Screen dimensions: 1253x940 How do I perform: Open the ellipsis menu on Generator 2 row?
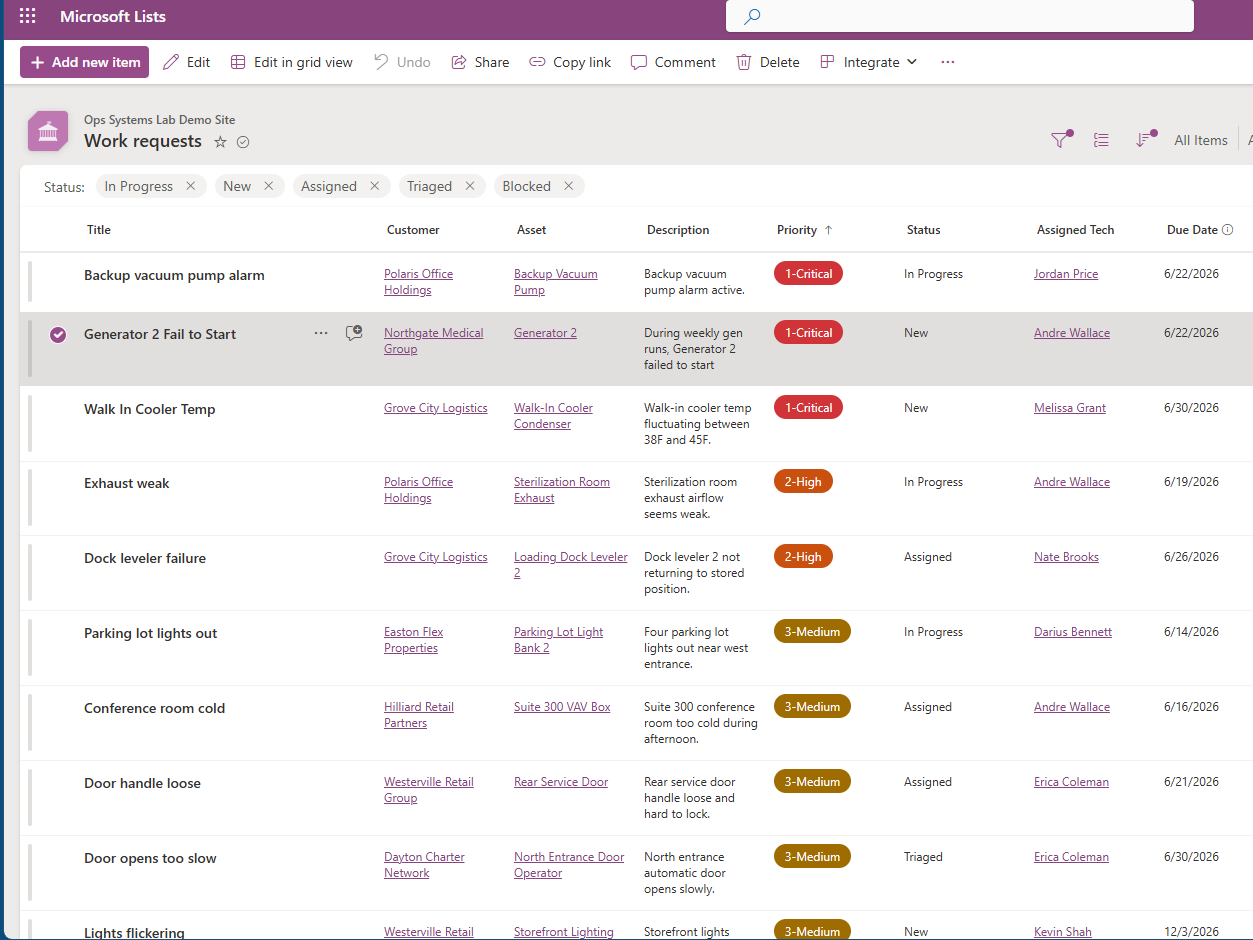pyautogui.click(x=321, y=334)
